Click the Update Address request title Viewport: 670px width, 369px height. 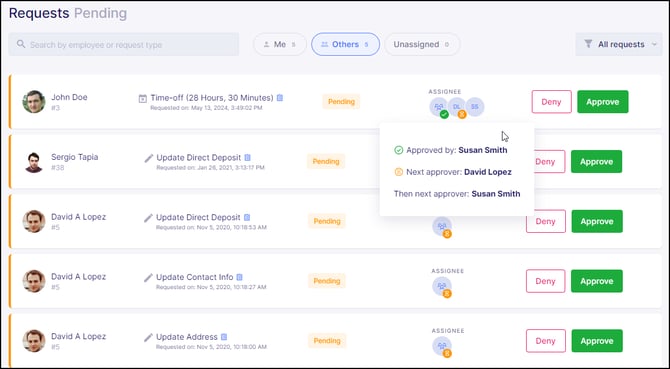(187, 337)
